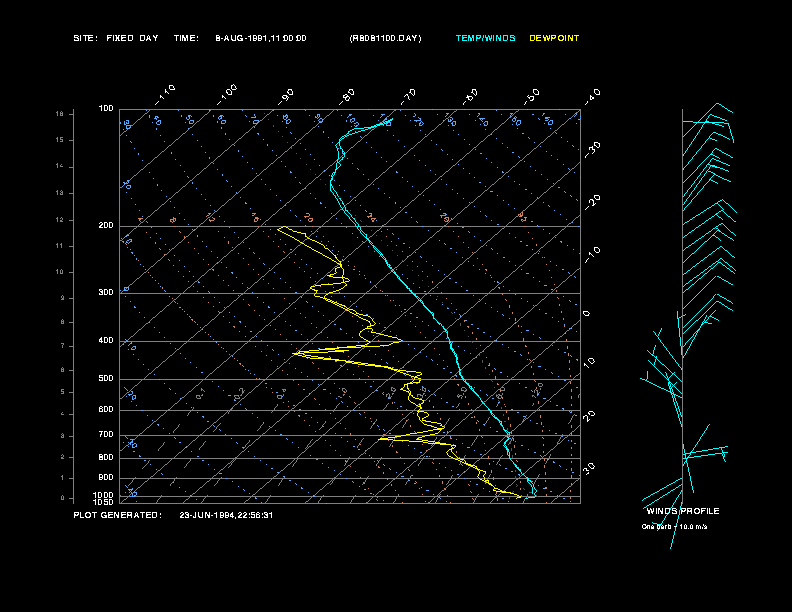Select the SITE: FIXED DAY header text
The width and height of the screenshot is (792, 612).
click(x=116, y=38)
